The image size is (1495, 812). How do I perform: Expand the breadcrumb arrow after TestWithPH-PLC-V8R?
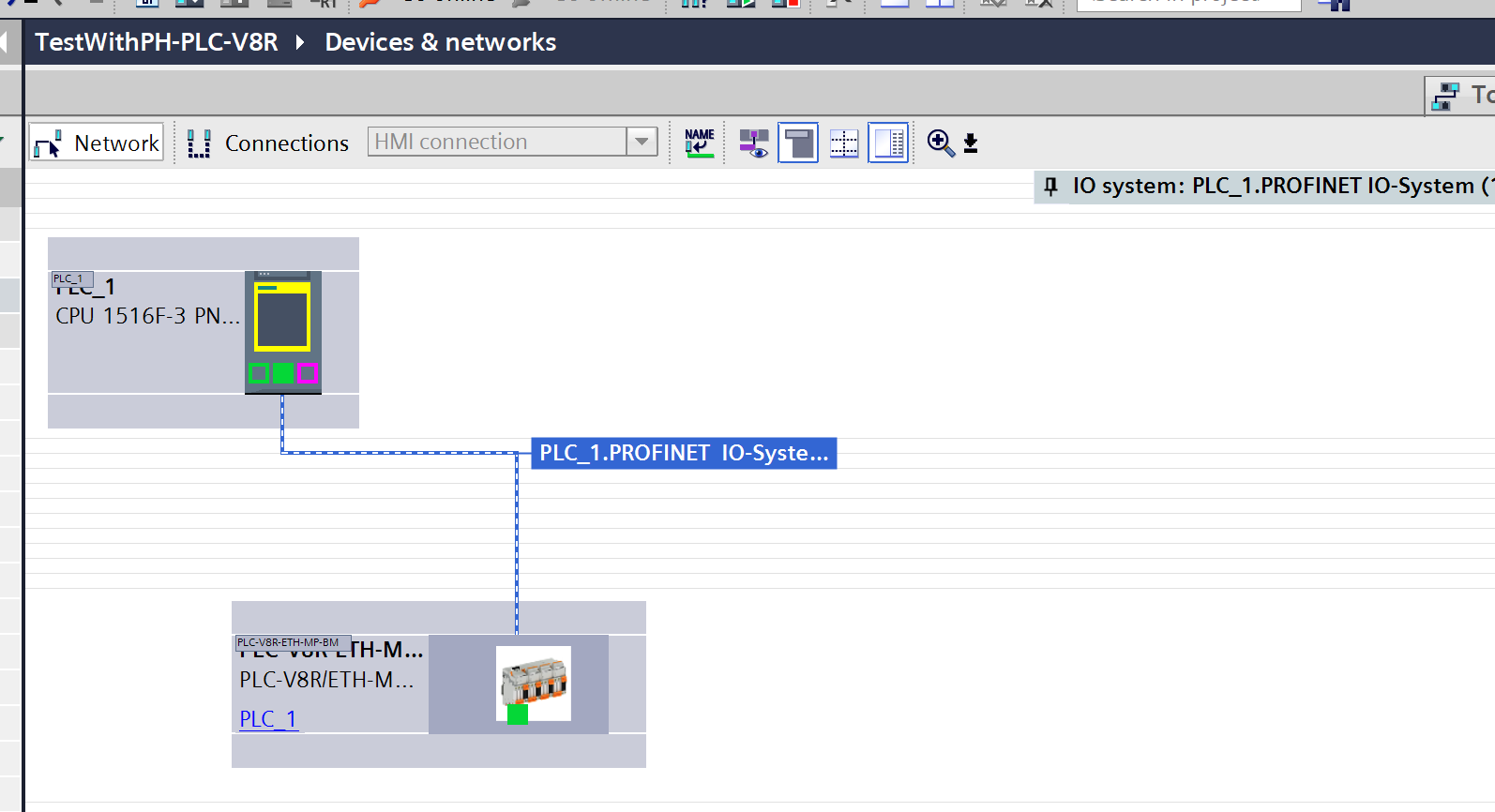coord(300,42)
